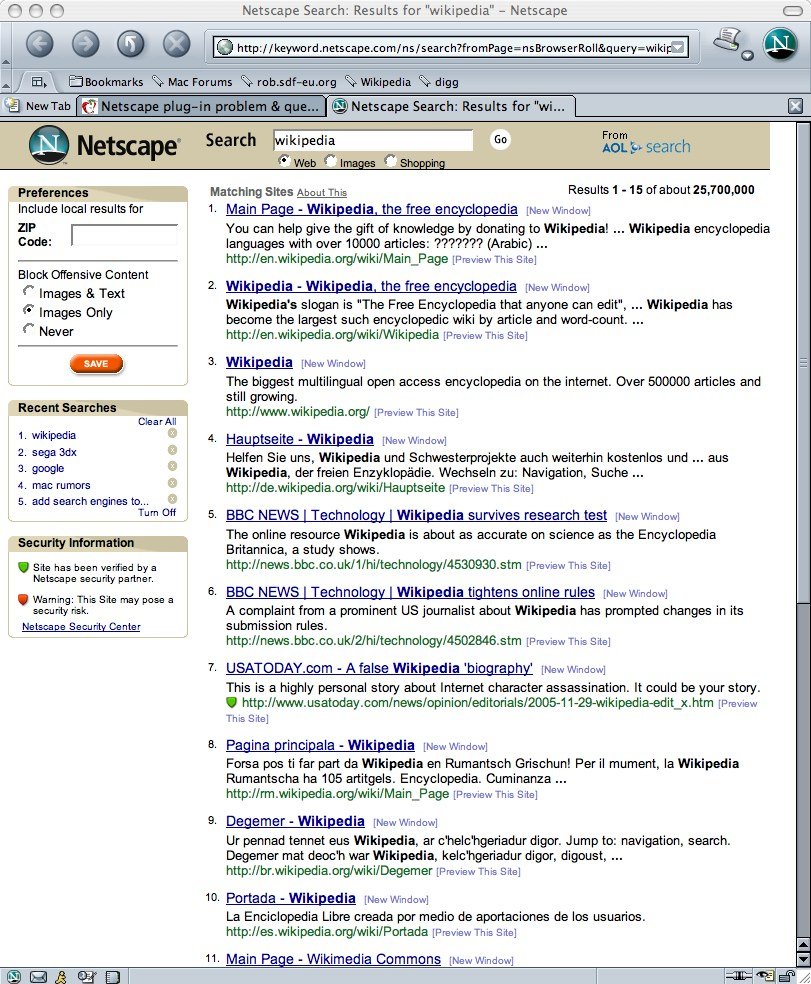
Task: Open Main Page - Wikipedia result
Action: [372, 209]
